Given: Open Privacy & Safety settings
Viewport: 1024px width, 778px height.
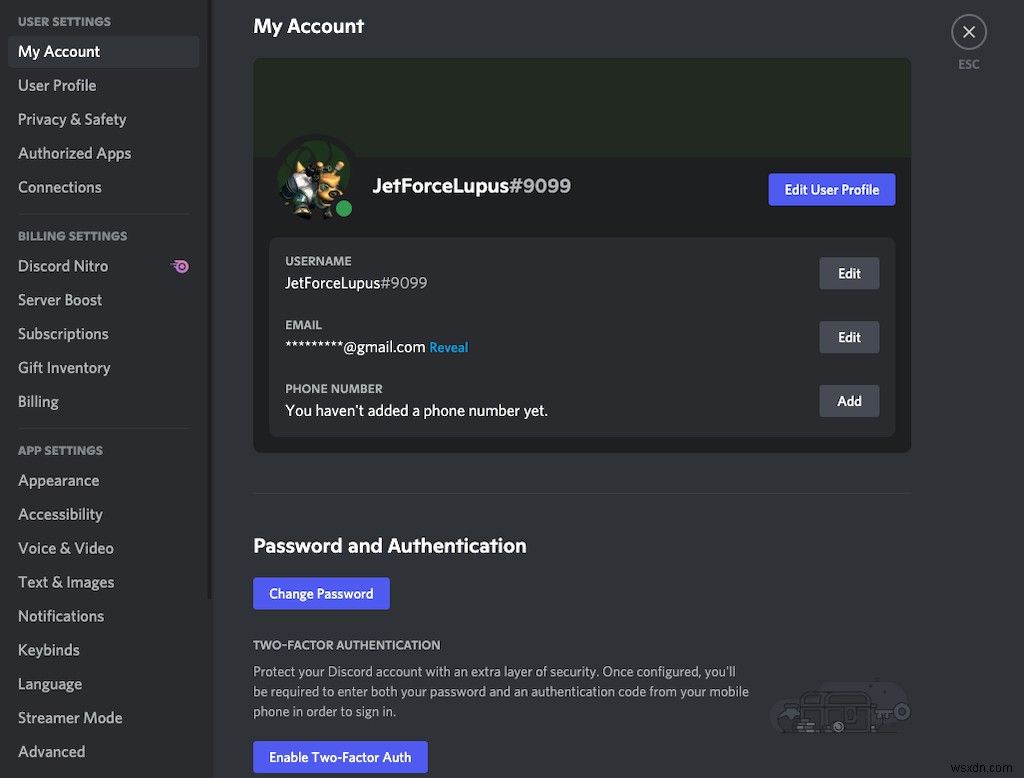Looking at the screenshot, I should pyautogui.click(x=71, y=119).
